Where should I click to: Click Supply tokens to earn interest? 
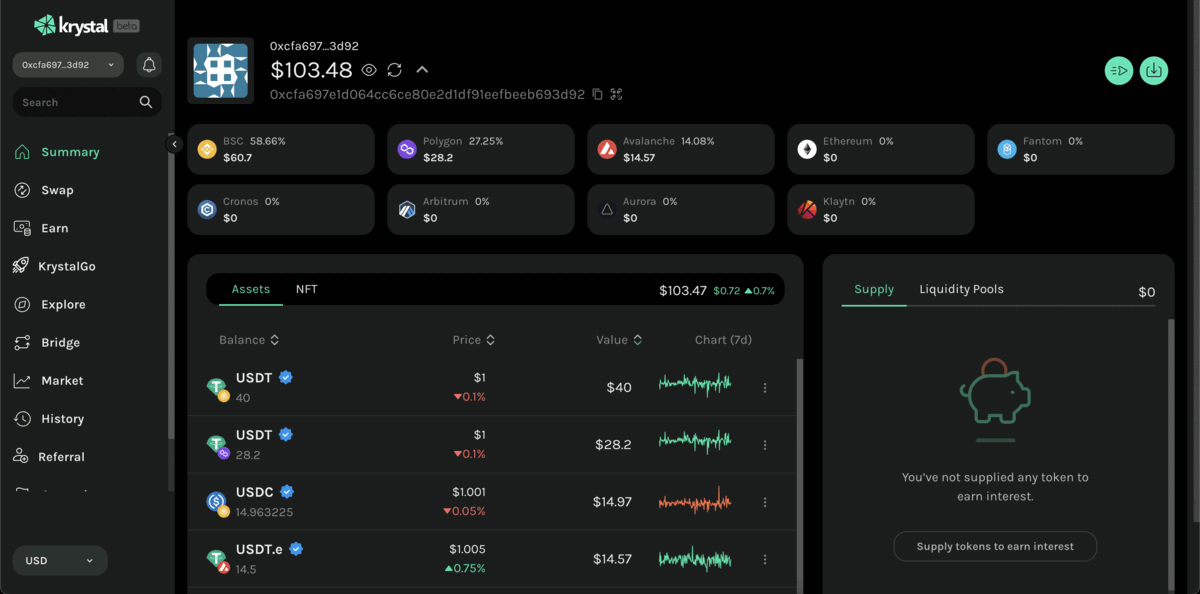995,547
